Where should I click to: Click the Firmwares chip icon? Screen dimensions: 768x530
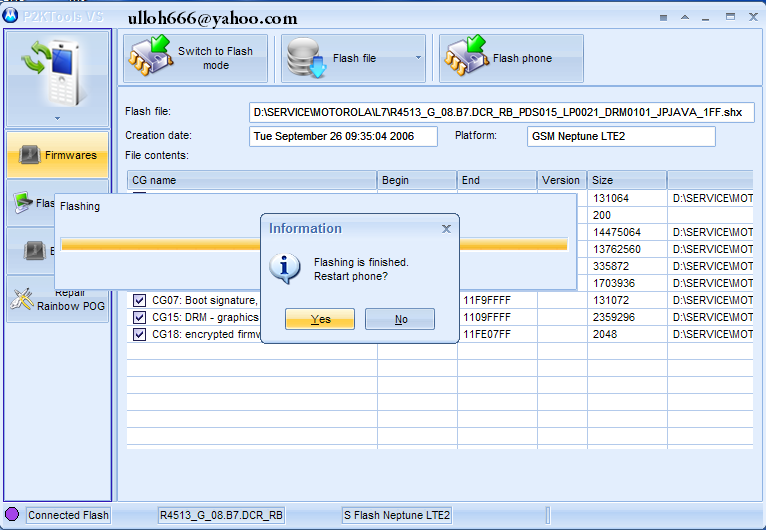tap(29, 155)
